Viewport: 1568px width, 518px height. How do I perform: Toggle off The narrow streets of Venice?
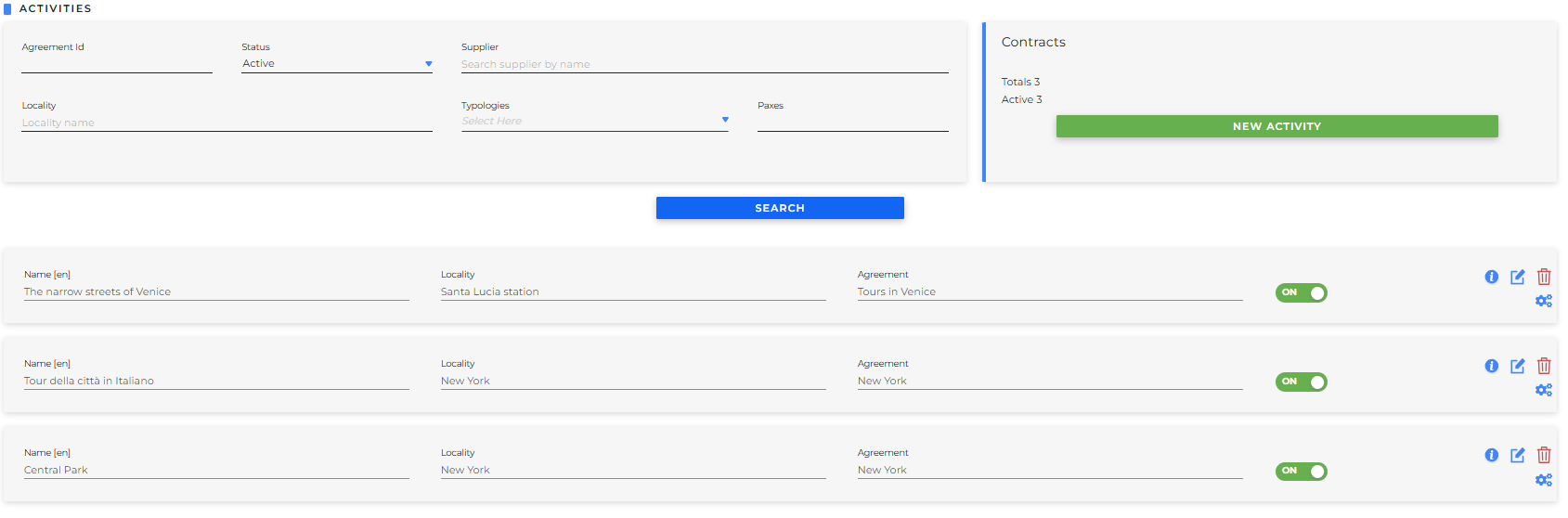[1301, 293]
